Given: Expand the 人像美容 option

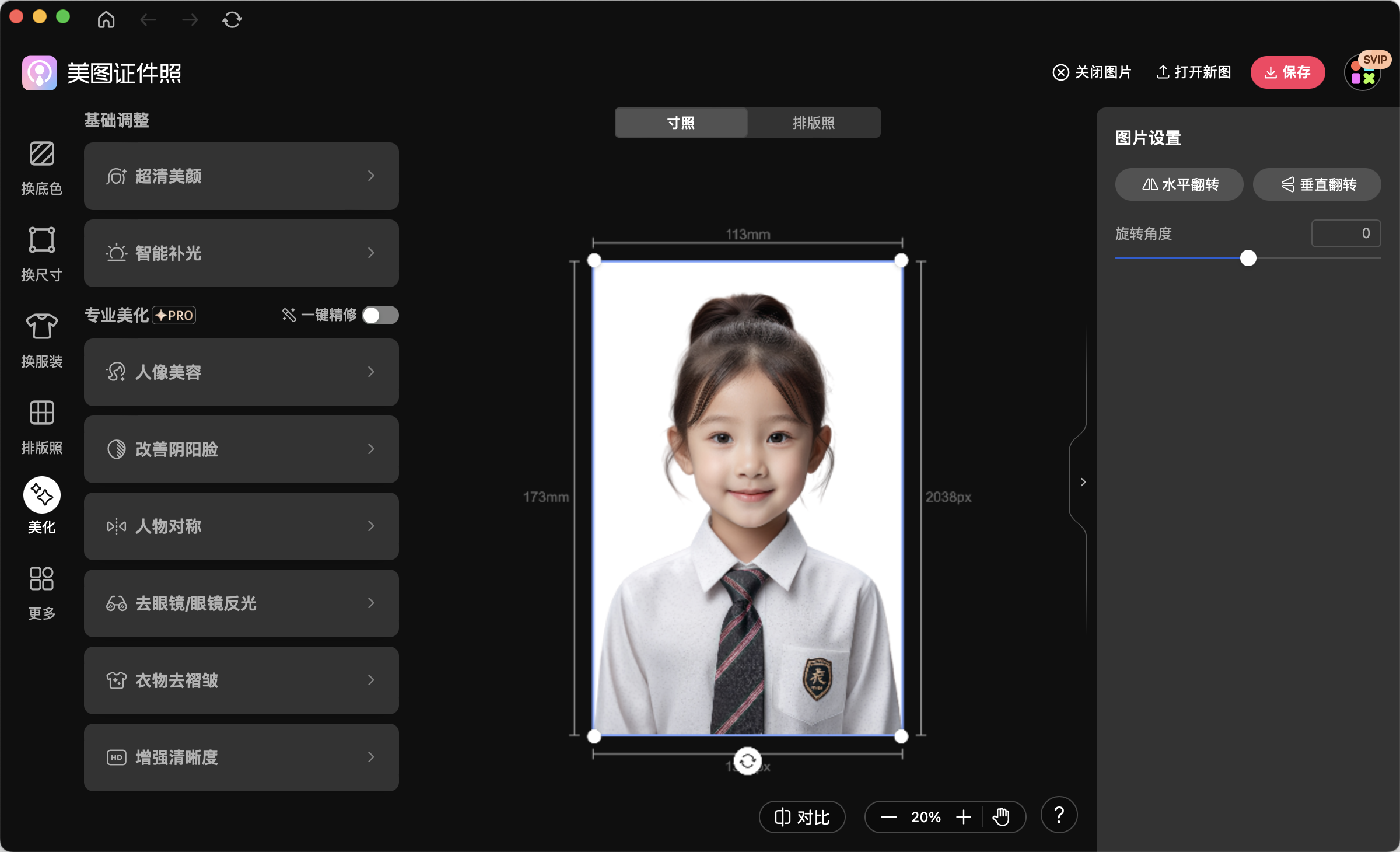Looking at the screenshot, I should (x=241, y=372).
